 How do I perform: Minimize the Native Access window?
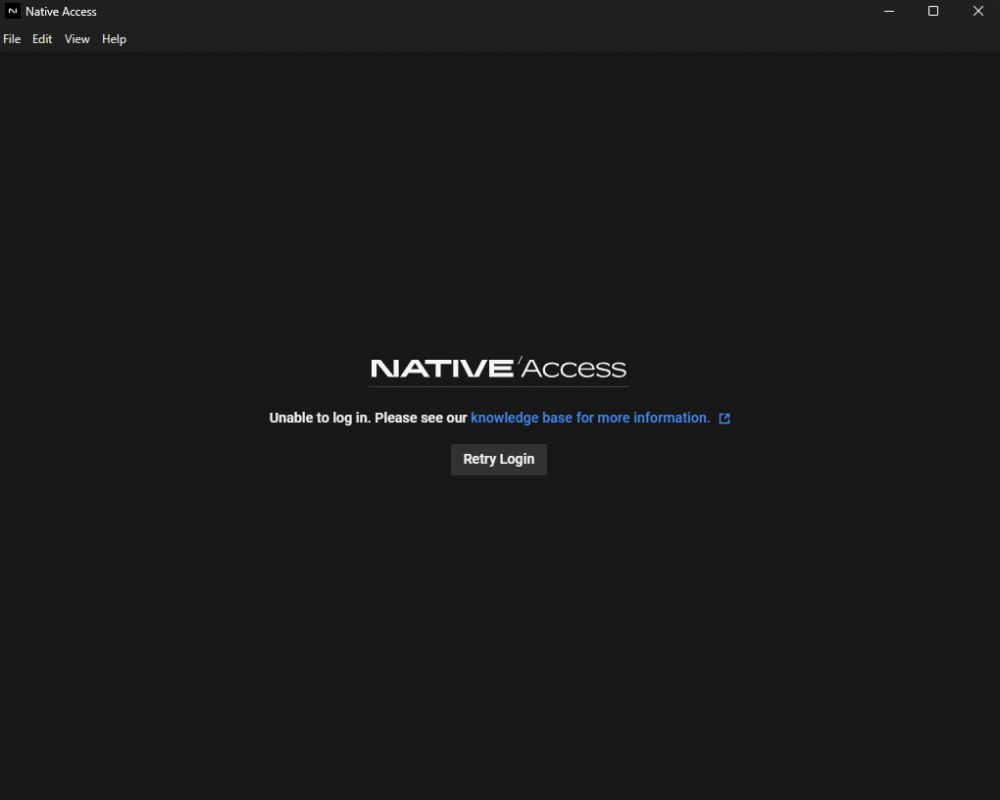point(889,11)
